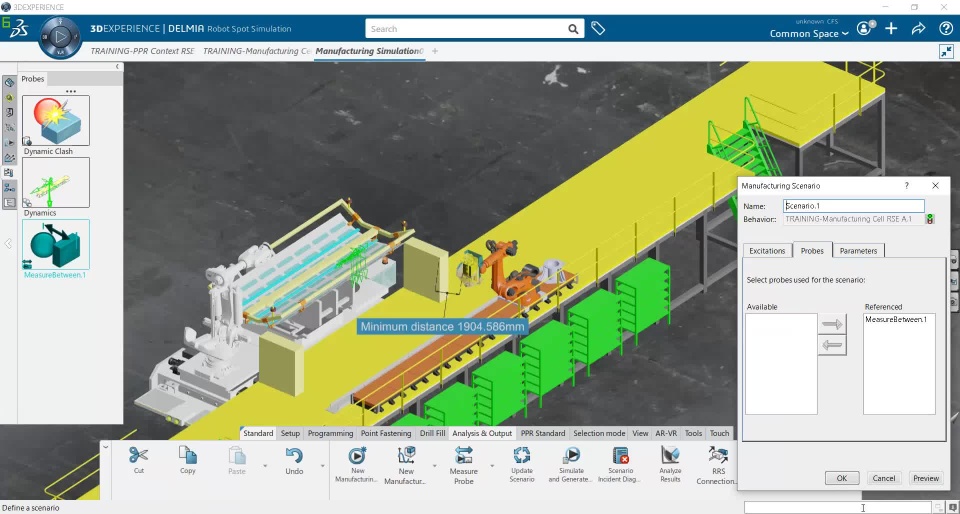Click the Cut scissors icon
The height and width of the screenshot is (514, 960).
138,455
